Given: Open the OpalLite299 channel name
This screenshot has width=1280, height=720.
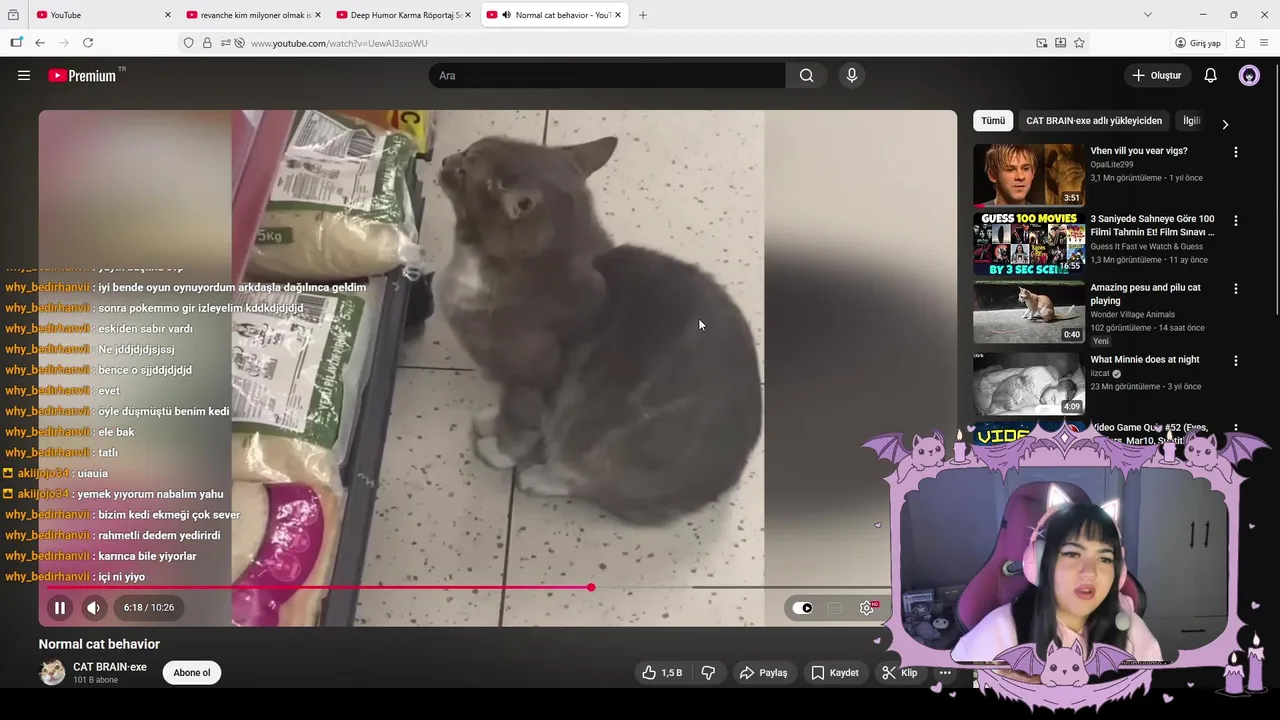Looking at the screenshot, I should click(x=1112, y=165).
